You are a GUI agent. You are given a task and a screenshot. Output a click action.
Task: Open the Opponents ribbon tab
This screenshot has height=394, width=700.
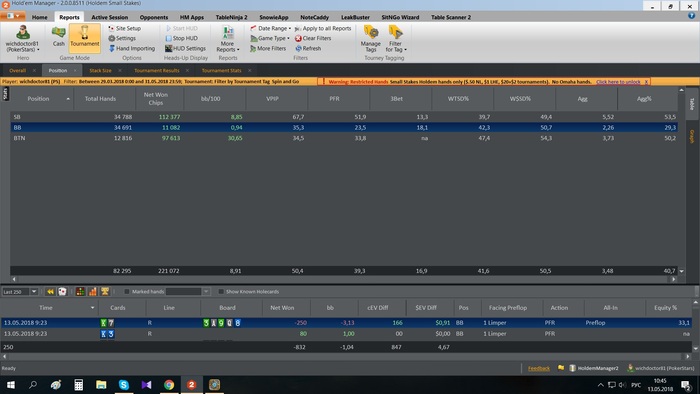[154, 17]
